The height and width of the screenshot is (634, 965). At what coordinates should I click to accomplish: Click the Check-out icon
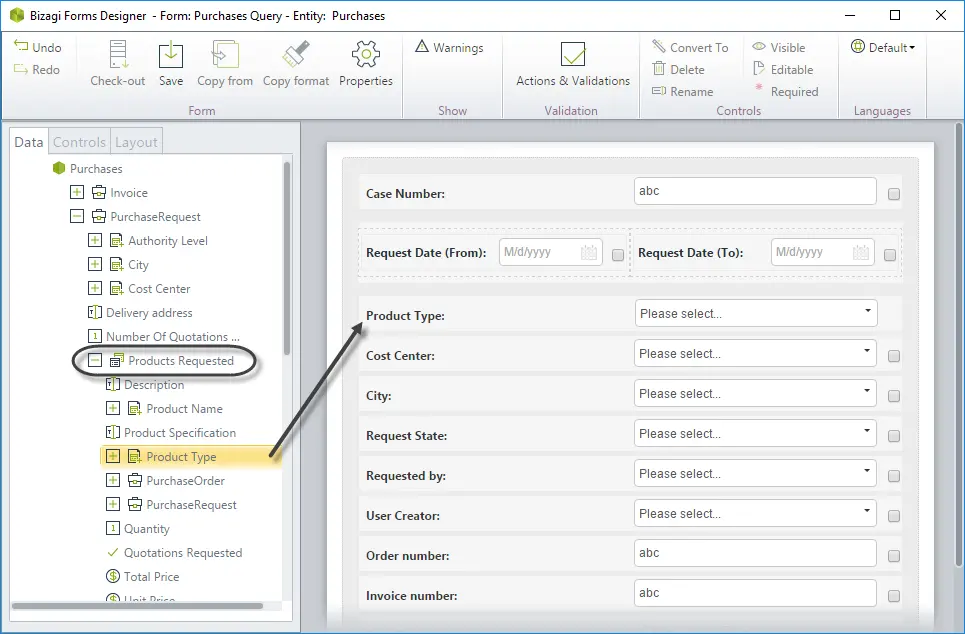tap(118, 54)
